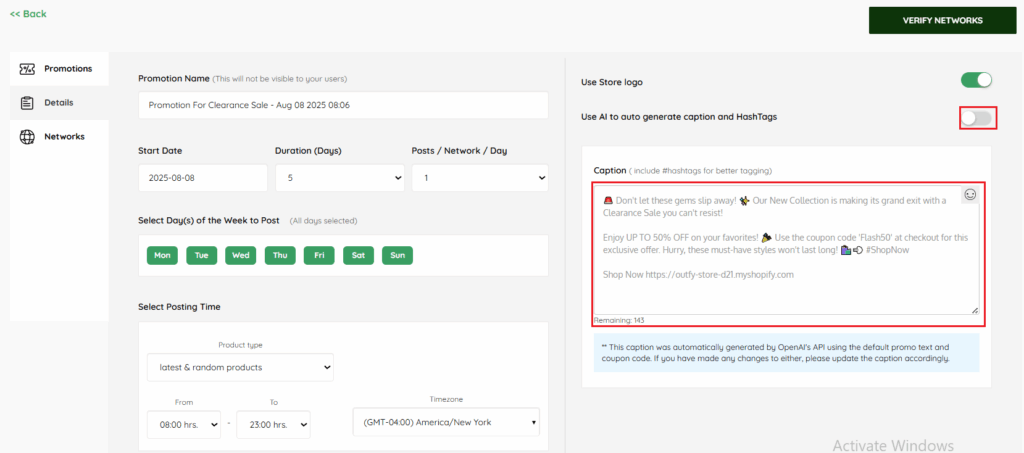The height and width of the screenshot is (453, 1024).
Task: Click the caption textarea resize handle
Action: pos(975,311)
